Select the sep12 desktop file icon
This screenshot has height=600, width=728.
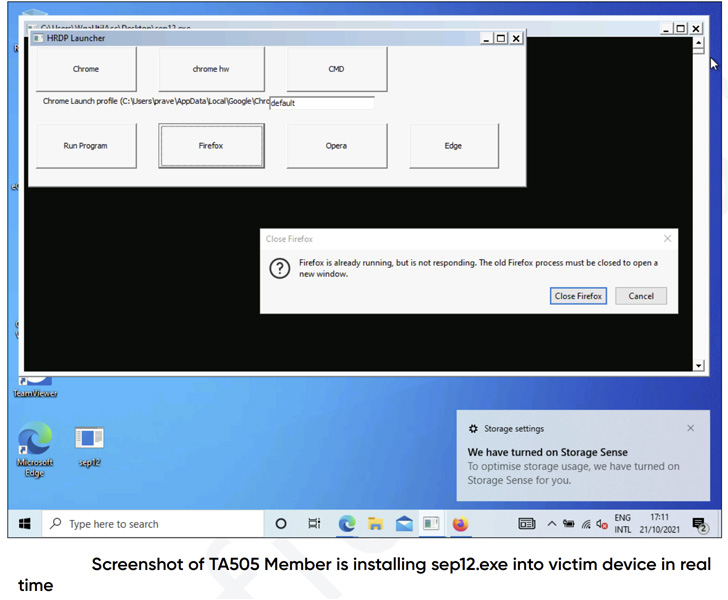click(89, 440)
